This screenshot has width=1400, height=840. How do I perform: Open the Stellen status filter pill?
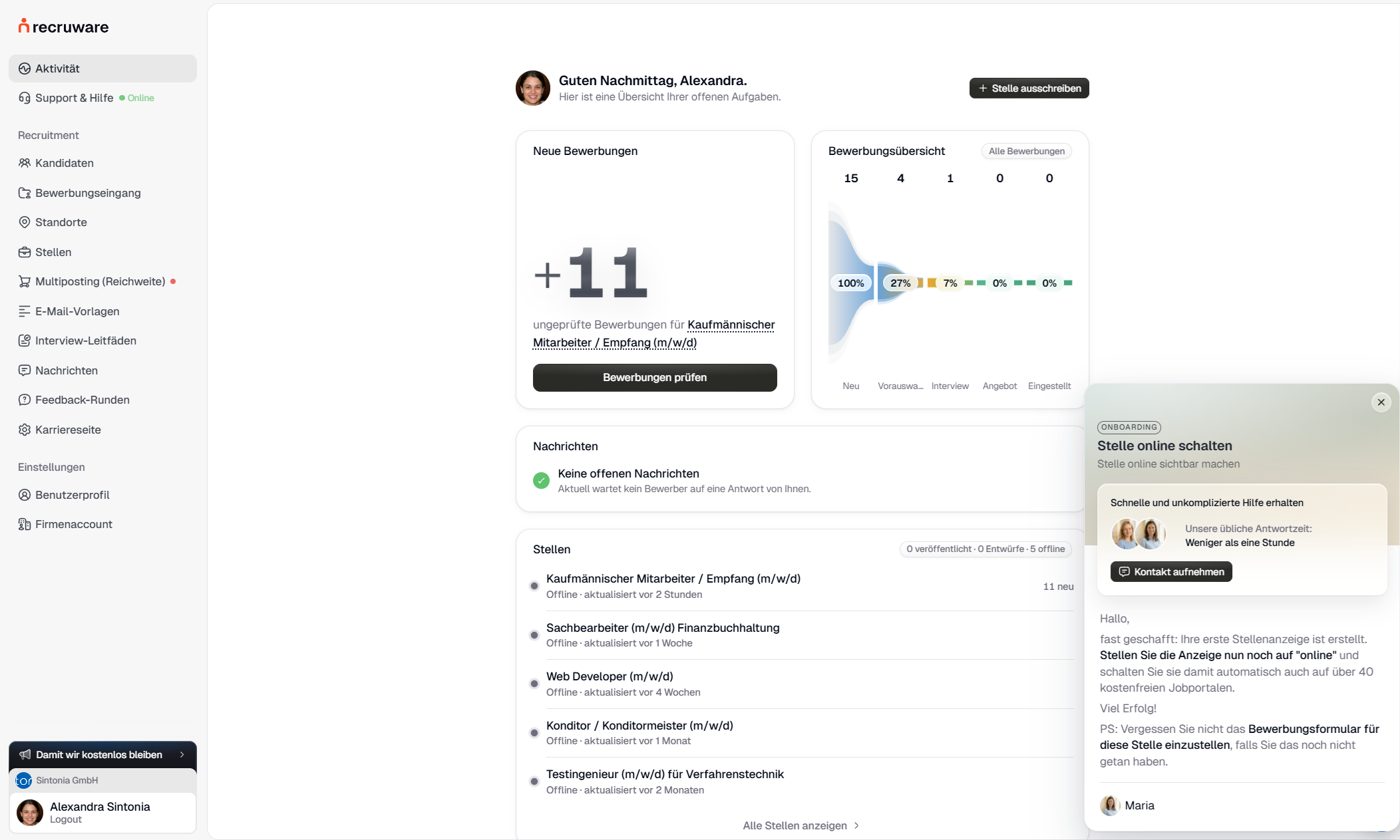pos(985,549)
